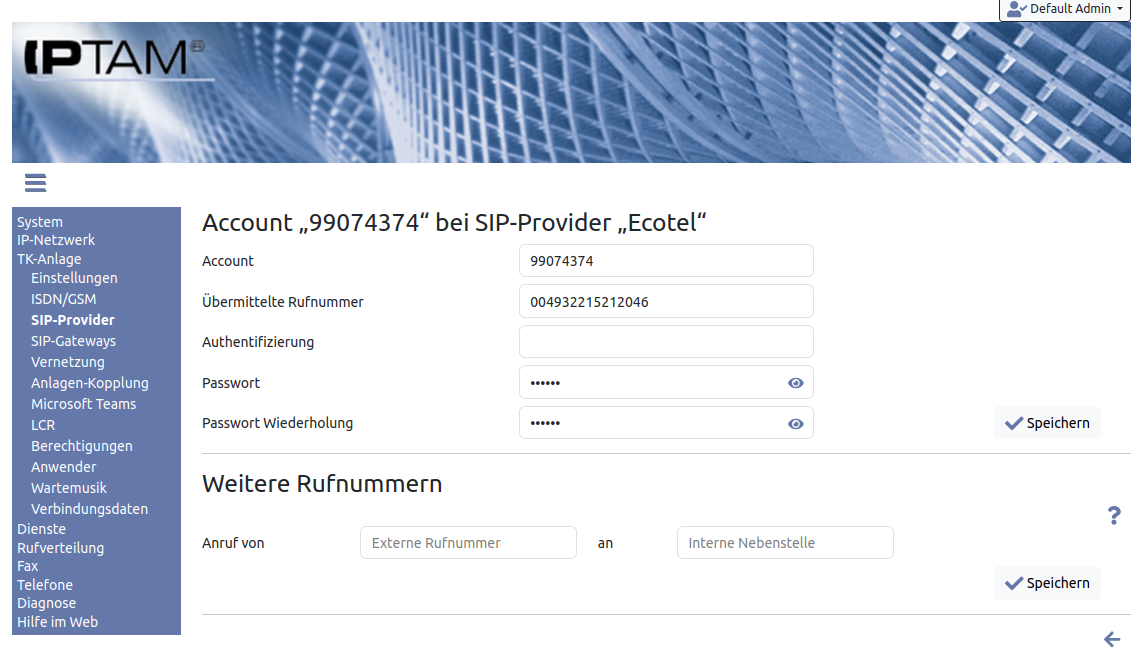
Task: Click the Authentifizierung text field
Action: coord(666,342)
